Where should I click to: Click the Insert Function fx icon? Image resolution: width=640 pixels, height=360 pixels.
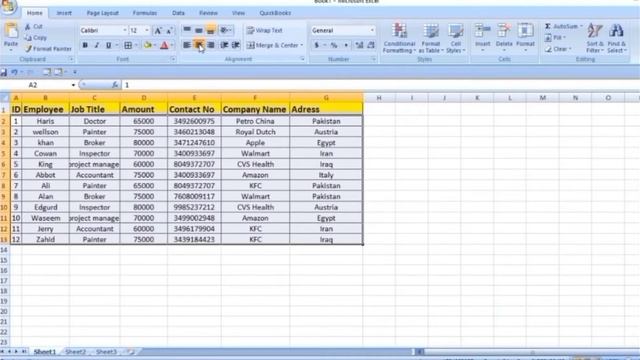click(x=115, y=85)
